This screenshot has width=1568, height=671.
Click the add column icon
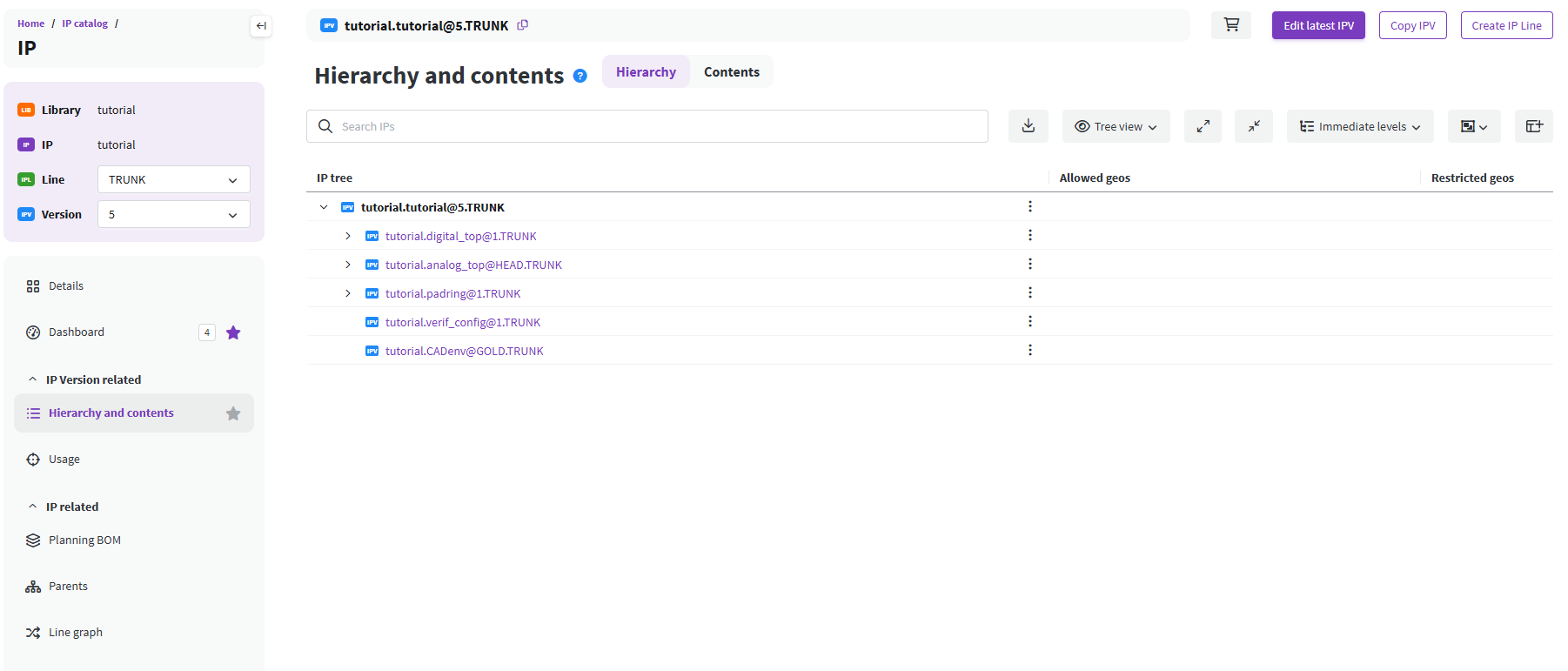point(1533,126)
